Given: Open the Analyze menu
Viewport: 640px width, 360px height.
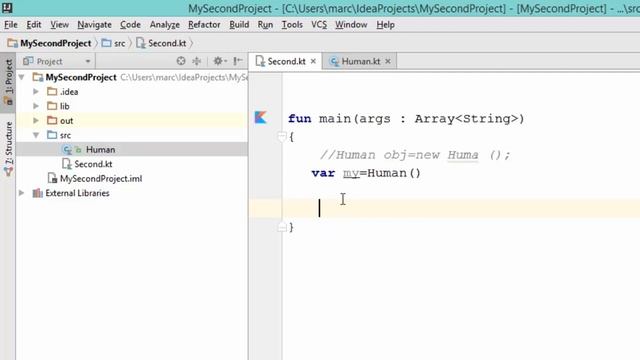Looking at the screenshot, I should point(164,25).
